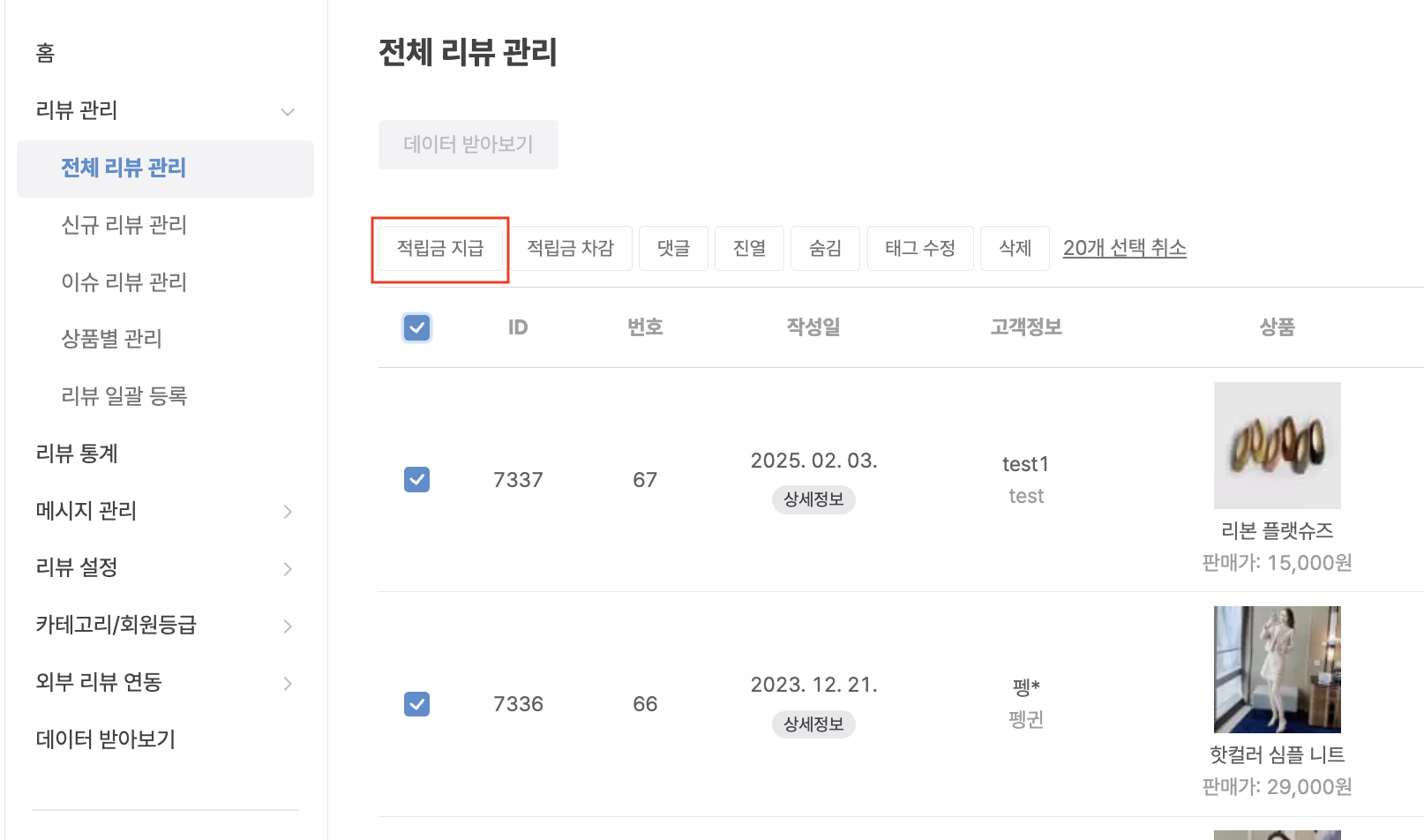Click the 진열 action button

coord(749,249)
